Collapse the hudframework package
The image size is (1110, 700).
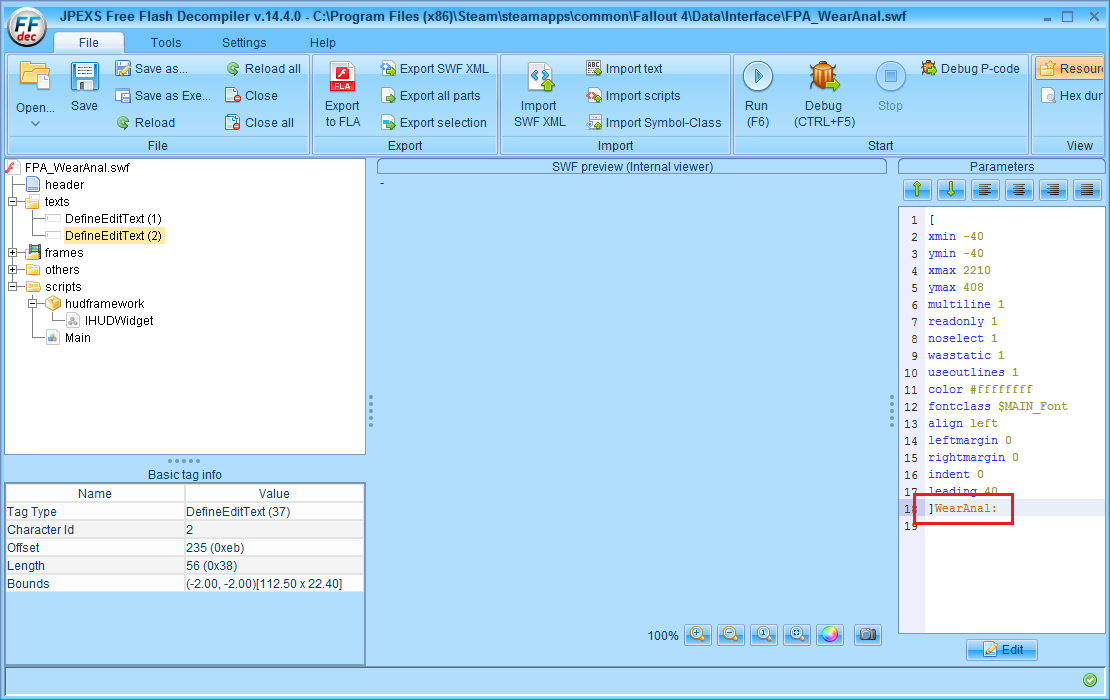coord(33,304)
